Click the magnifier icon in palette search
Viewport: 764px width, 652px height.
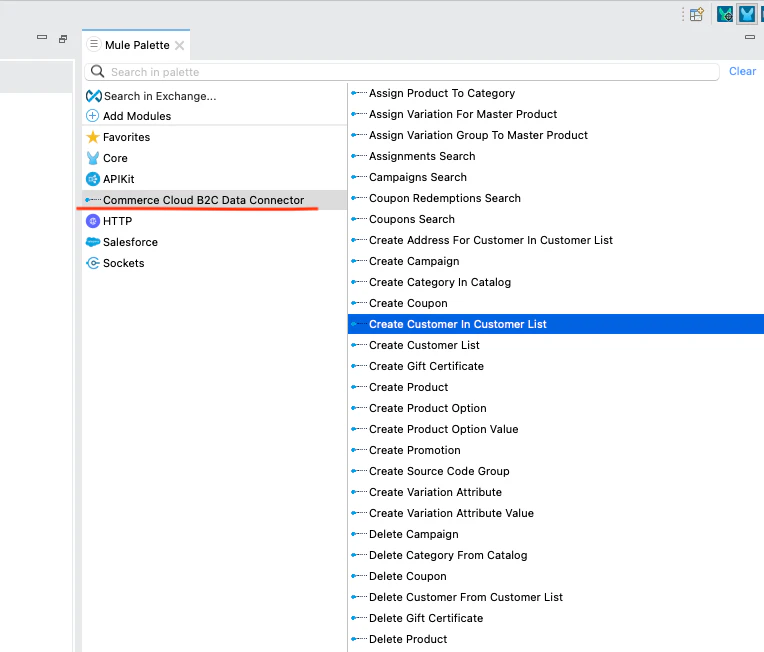97,72
